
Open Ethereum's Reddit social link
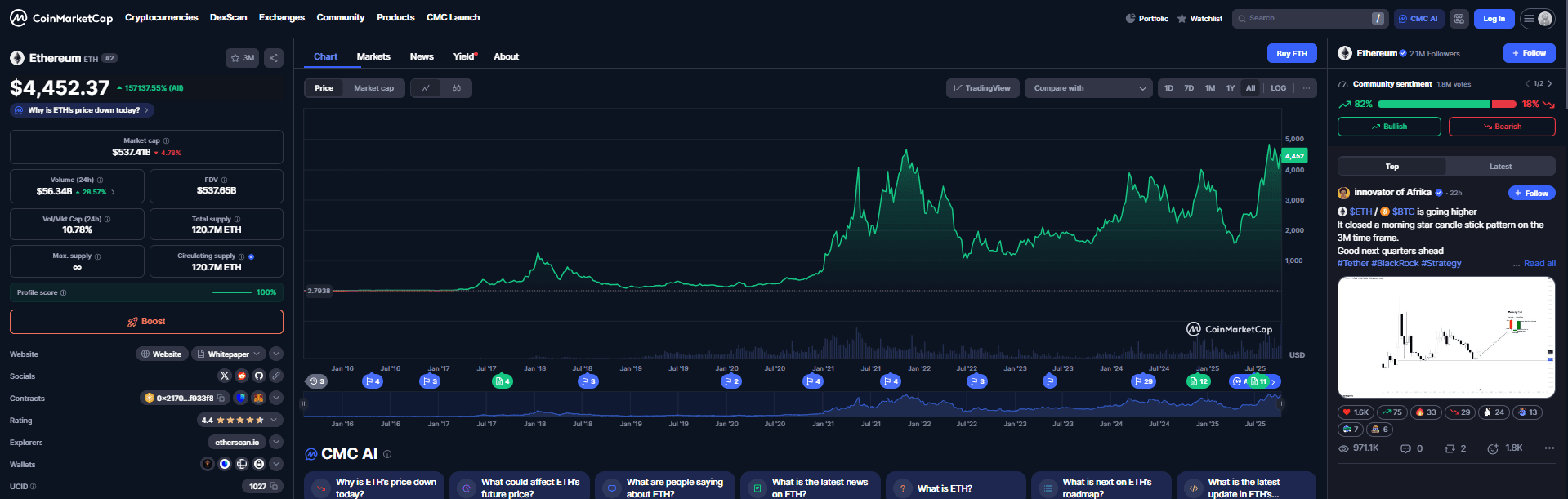[242, 376]
